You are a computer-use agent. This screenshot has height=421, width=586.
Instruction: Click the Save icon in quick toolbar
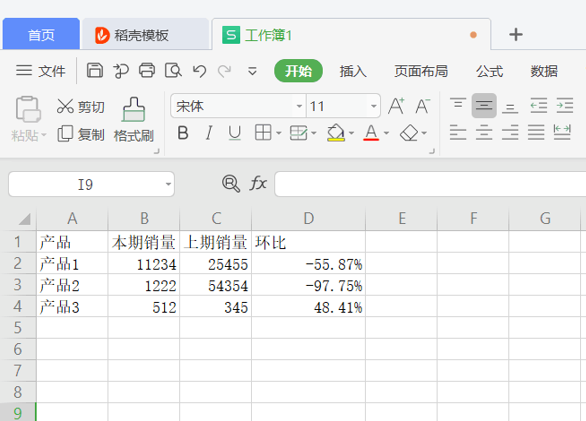tap(95, 70)
